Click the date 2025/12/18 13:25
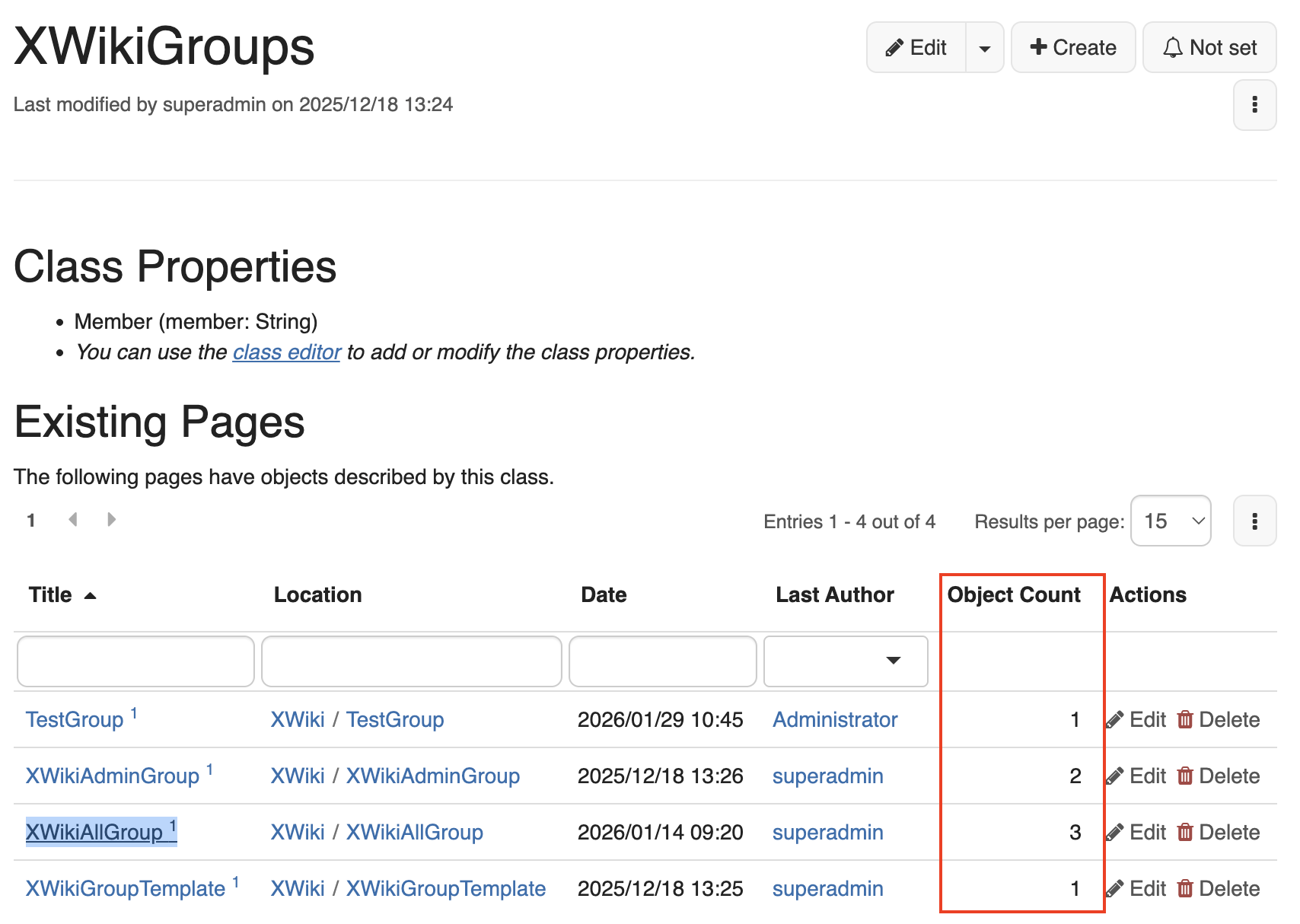 [661, 888]
